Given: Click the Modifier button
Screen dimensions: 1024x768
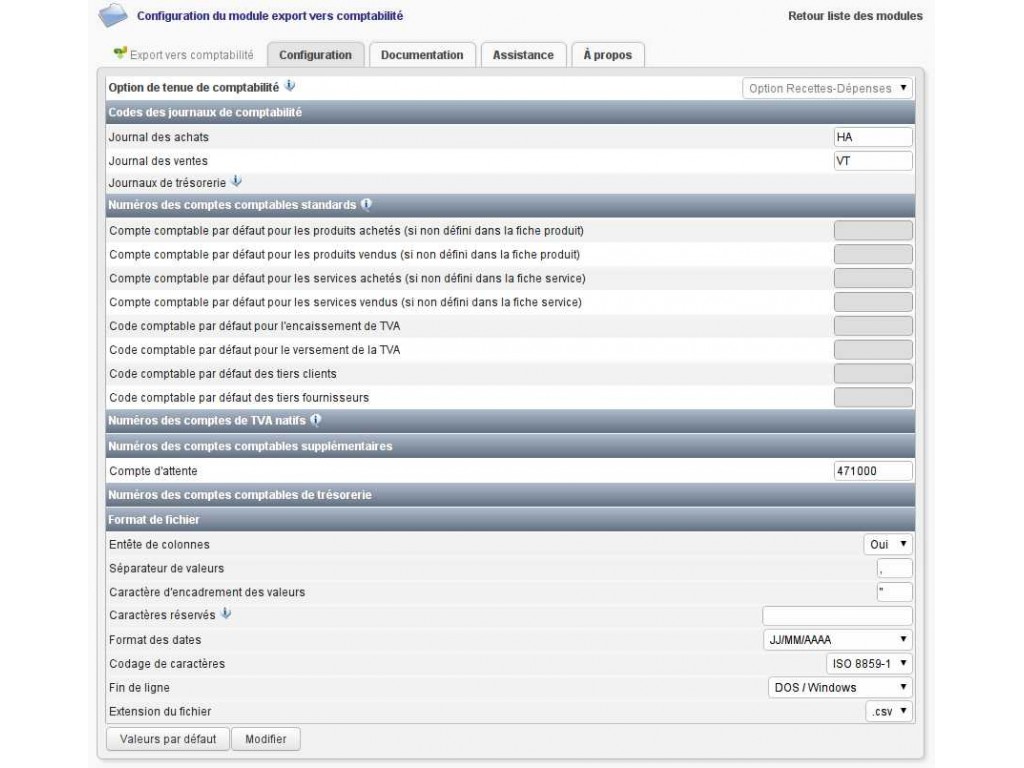Looking at the screenshot, I should pos(266,739).
